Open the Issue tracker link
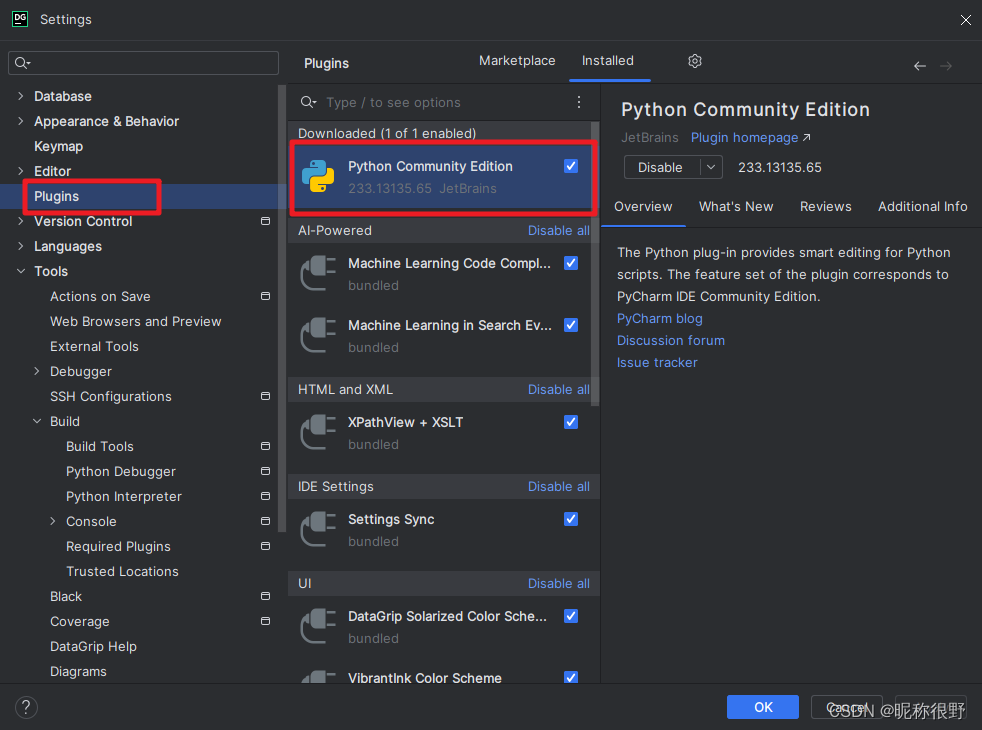The height and width of the screenshot is (730, 982). pos(657,362)
